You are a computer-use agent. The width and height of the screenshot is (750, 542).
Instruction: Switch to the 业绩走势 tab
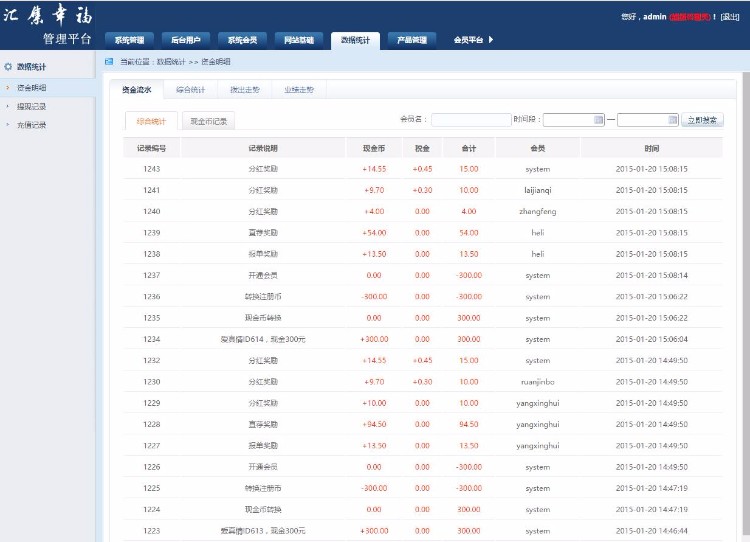(x=299, y=89)
